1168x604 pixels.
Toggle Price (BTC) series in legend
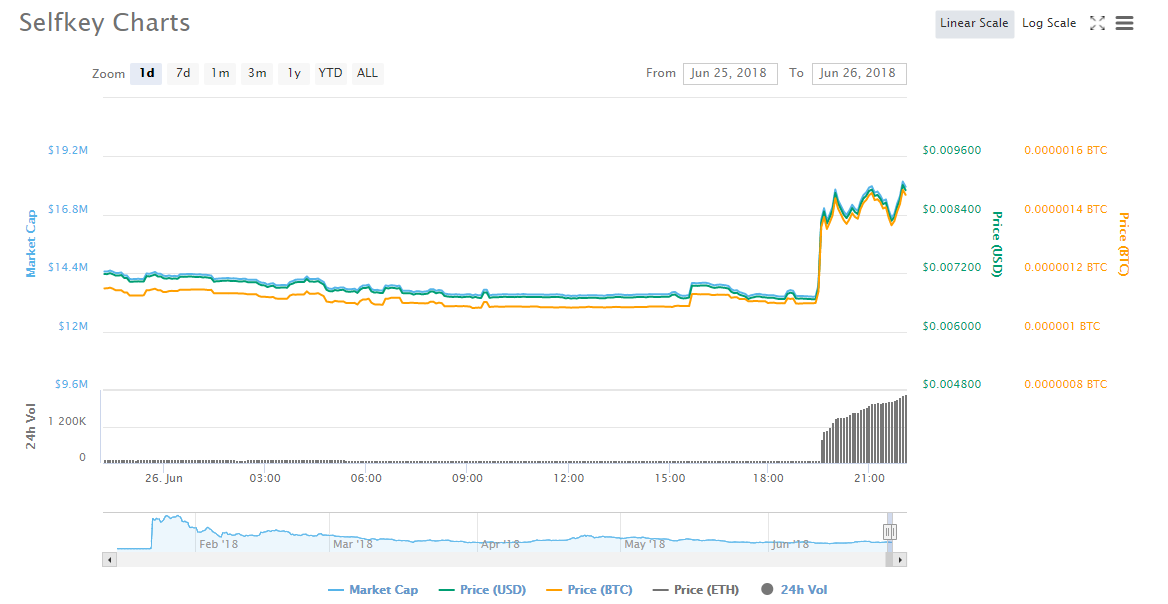click(589, 590)
